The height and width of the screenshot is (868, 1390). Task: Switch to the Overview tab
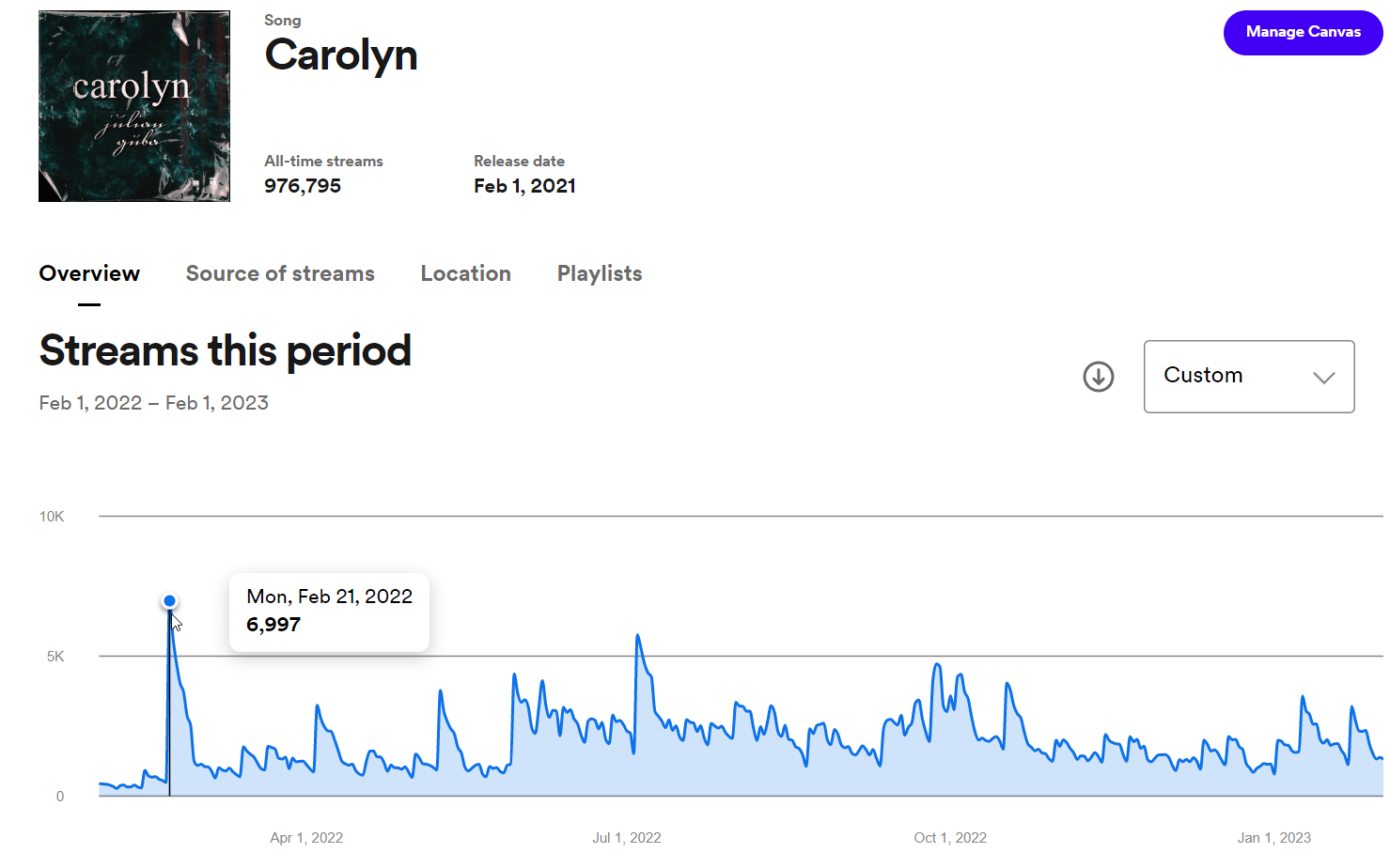point(89,273)
